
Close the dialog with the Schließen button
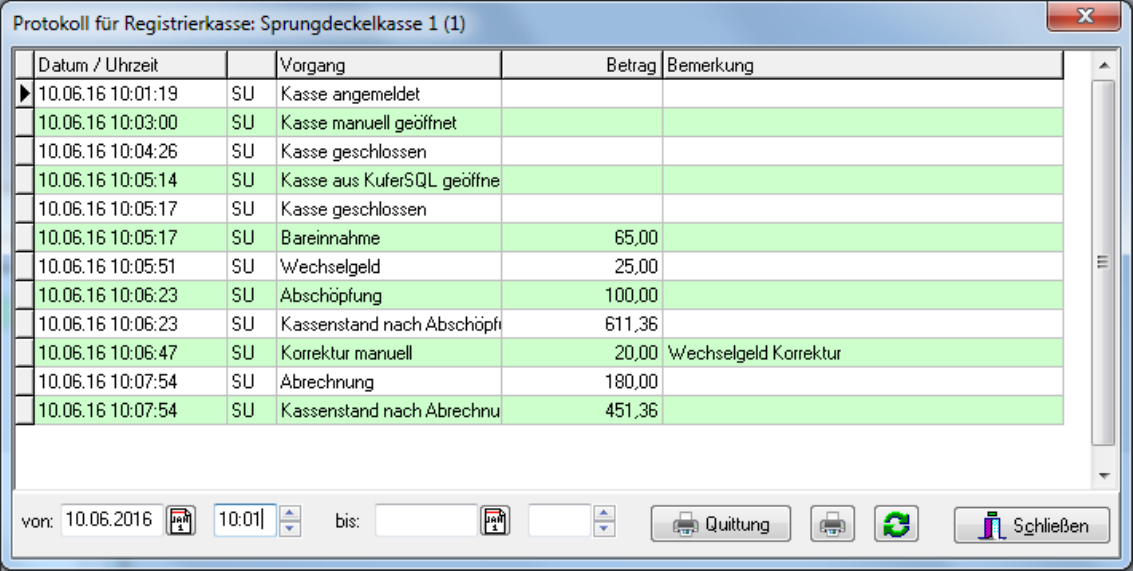(1032, 525)
